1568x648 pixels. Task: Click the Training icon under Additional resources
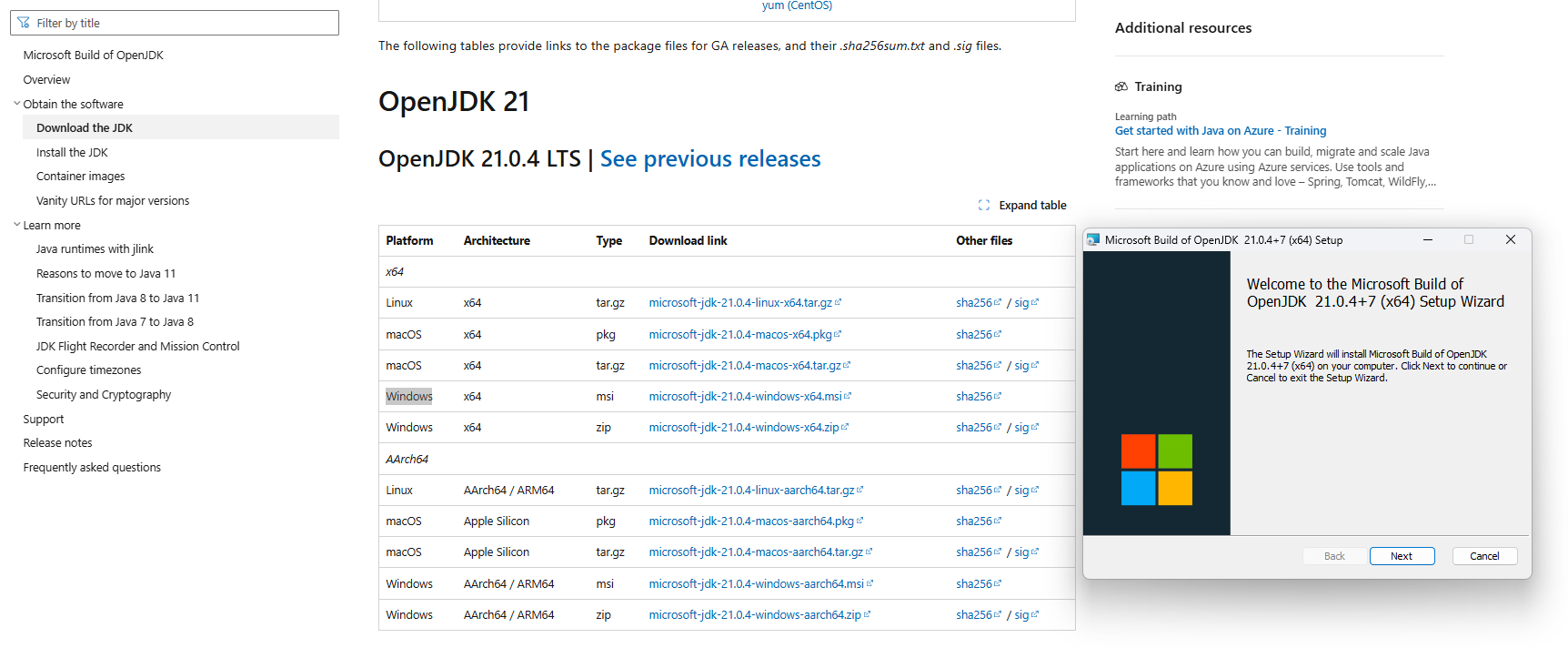(x=1121, y=87)
